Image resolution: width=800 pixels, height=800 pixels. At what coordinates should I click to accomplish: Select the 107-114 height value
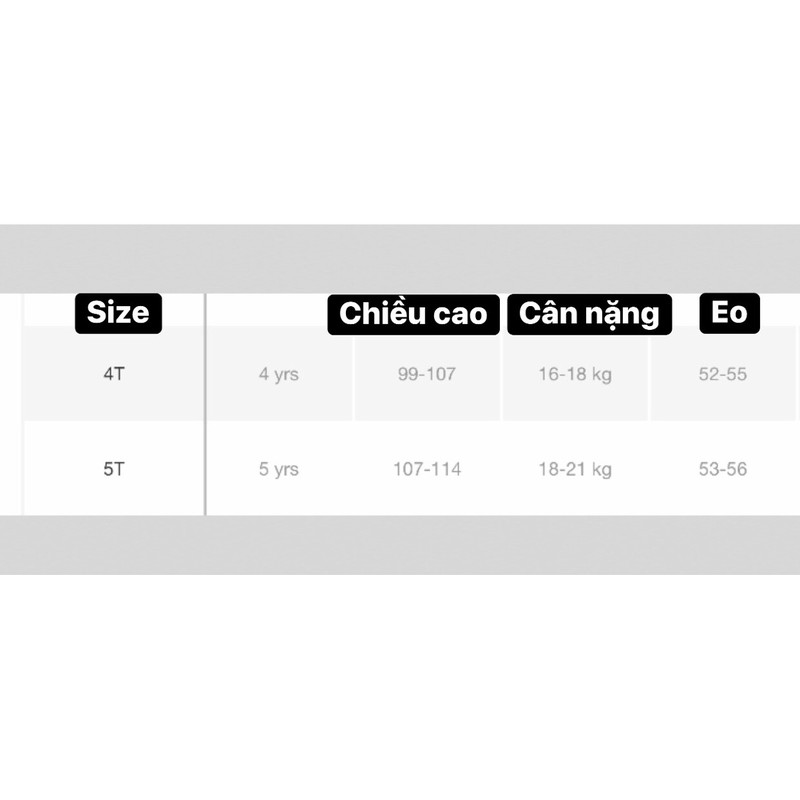click(x=426, y=469)
